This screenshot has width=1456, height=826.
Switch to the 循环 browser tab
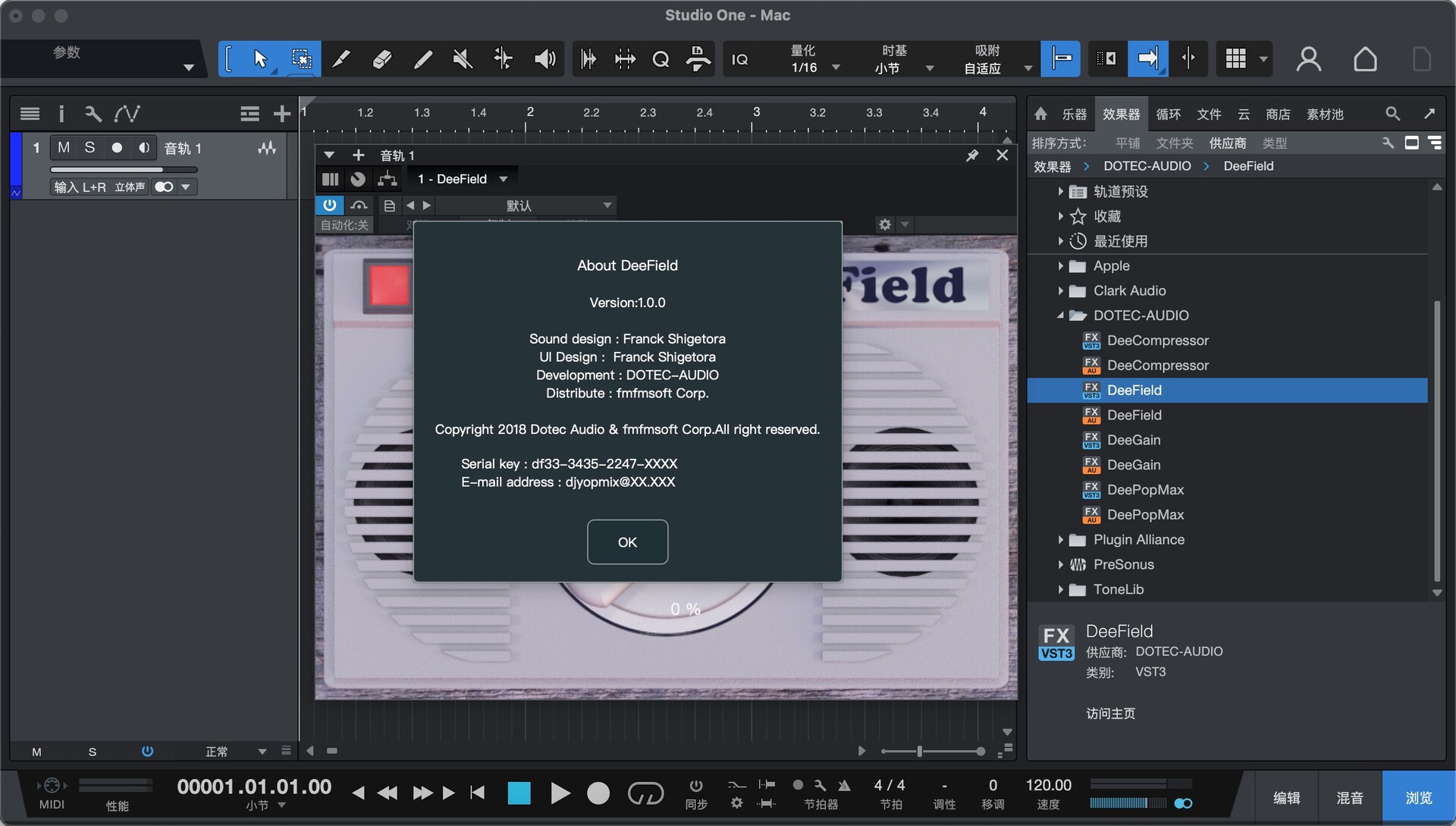1168,114
